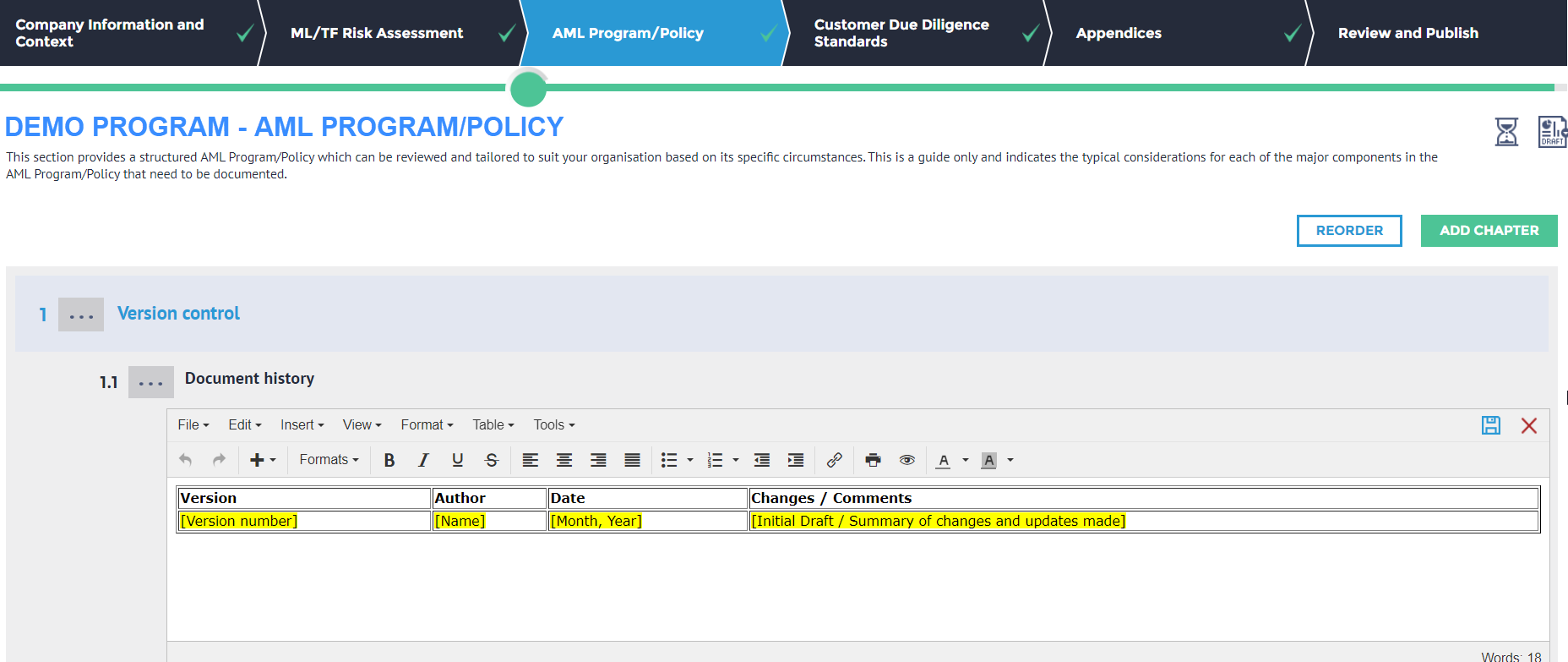
Task: Click the DRAFT document icon
Action: click(1553, 132)
